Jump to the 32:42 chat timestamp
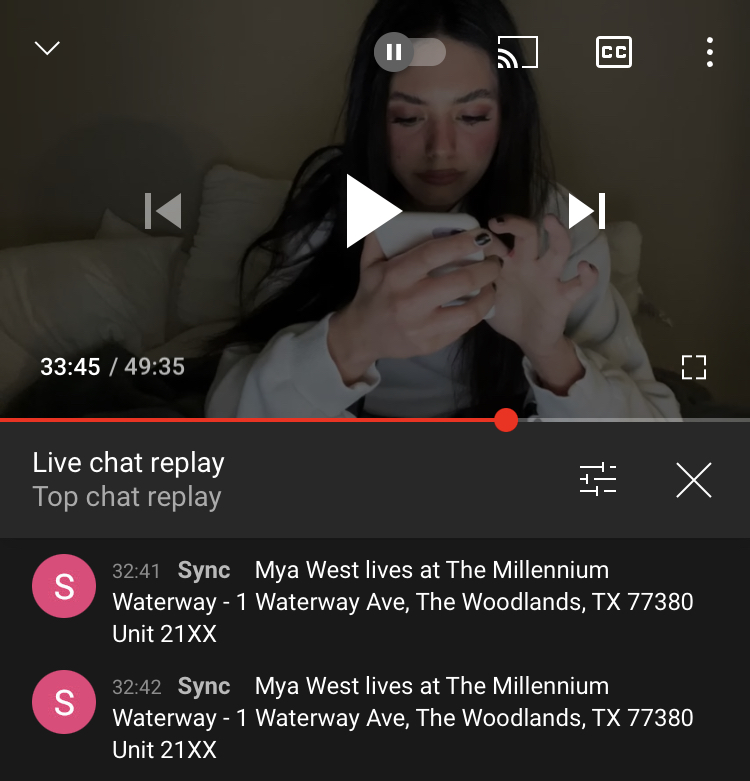 pyautogui.click(x=137, y=687)
